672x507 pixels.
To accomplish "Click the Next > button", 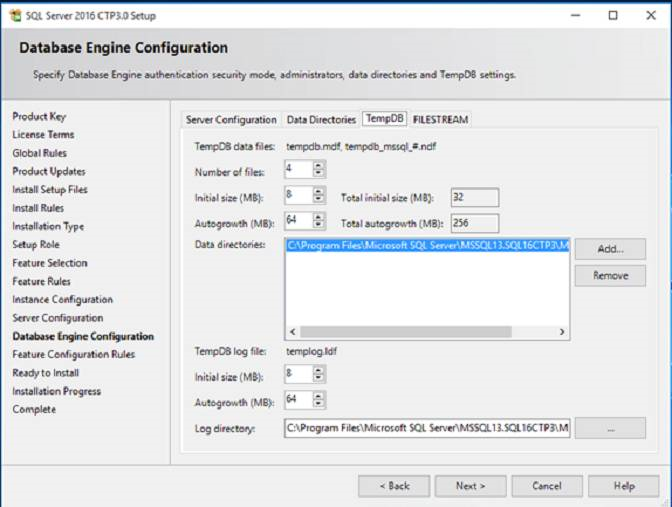I will pyautogui.click(x=470, y=486).
